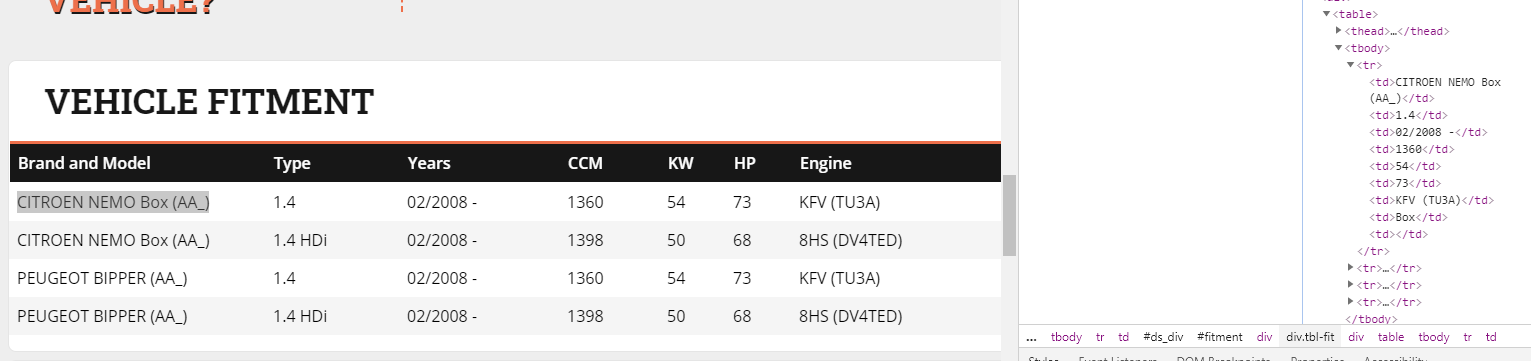Open the breadcrumb overflow ellipsis
The image size is (1531, 361).
coord(1031,337)
